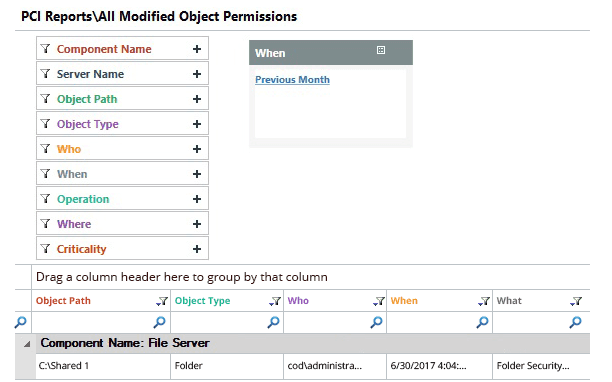Sort by the What column header
The height and width of the screenshot is (382, 612).
(x=509, y=301)
